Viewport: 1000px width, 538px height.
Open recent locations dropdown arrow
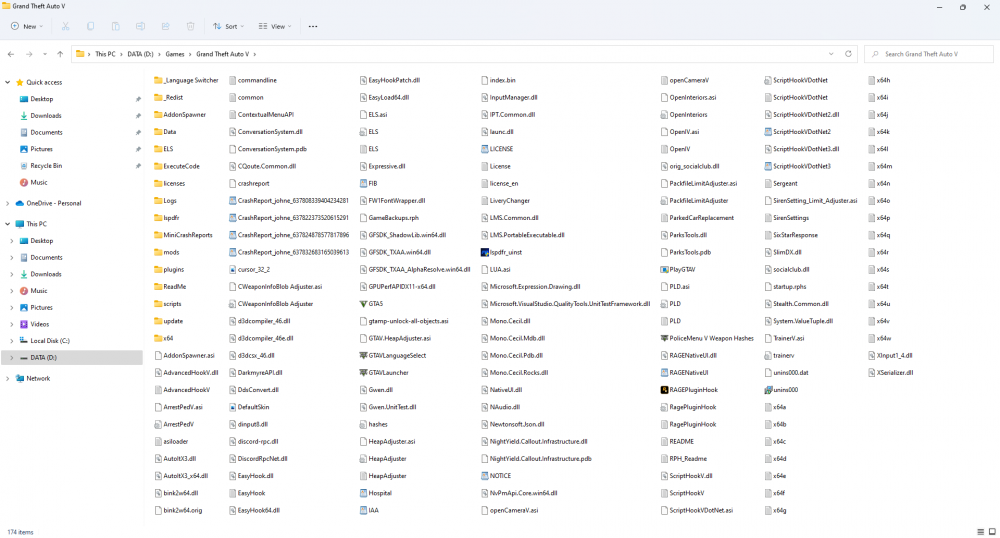point(45,54)
